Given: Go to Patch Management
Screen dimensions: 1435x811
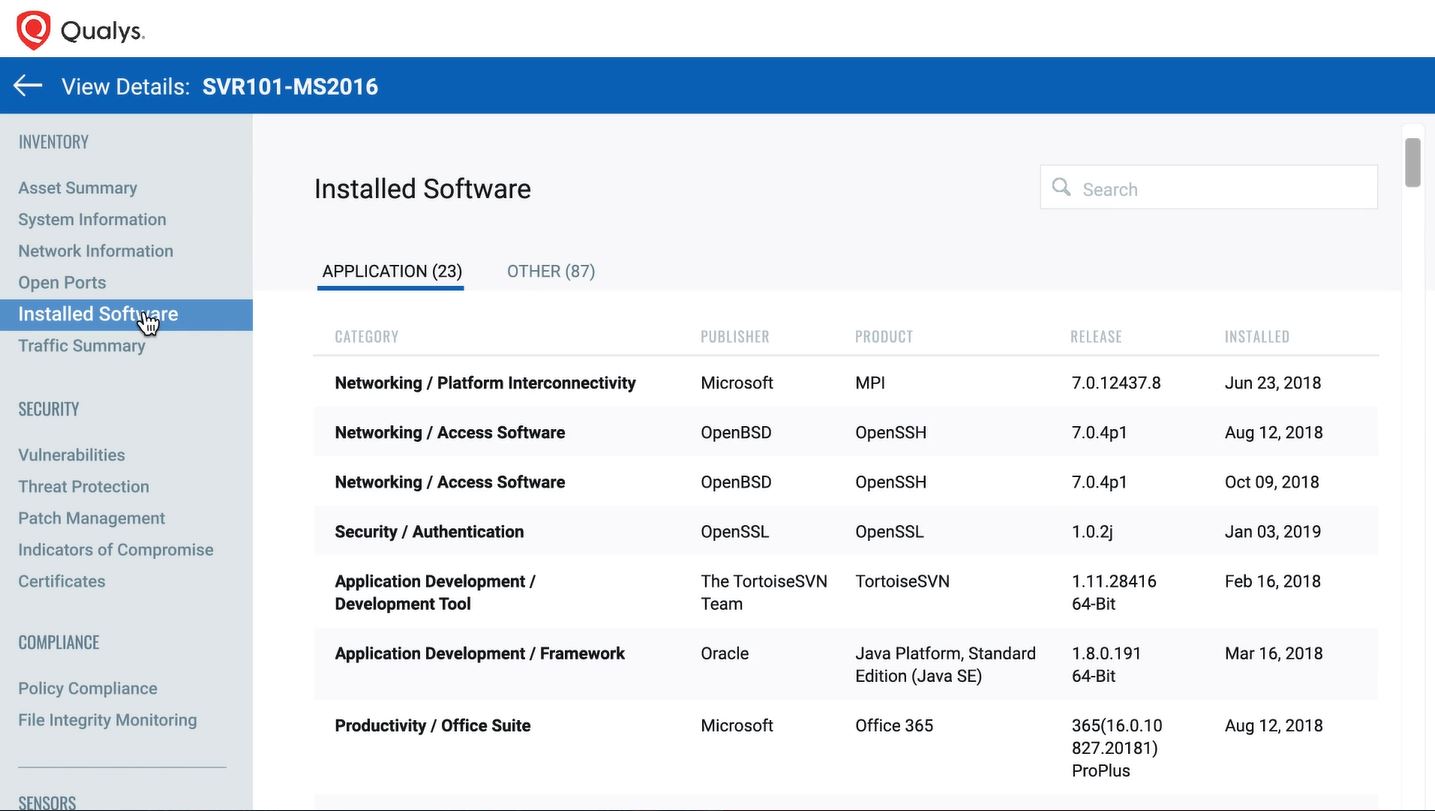Looking at the screenshot, I should [x=92, y=518].
